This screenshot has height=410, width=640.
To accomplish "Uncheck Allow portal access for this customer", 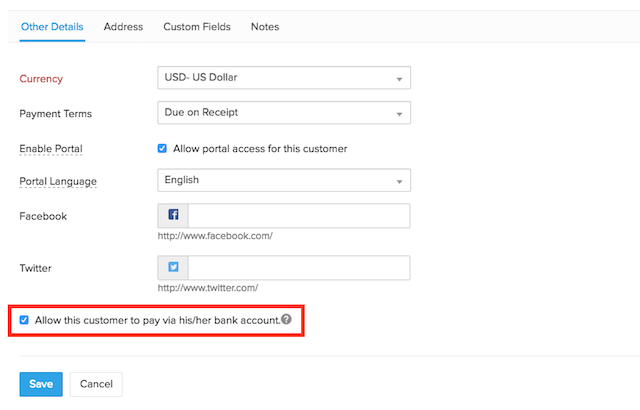I will click(x=163, y=149).
